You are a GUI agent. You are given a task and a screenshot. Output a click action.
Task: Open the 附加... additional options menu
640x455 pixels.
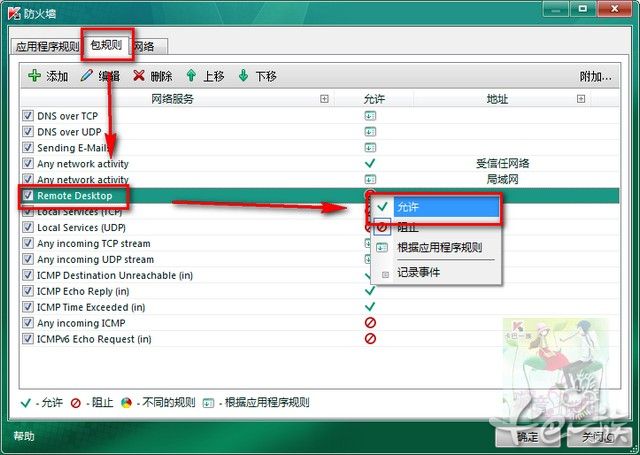(x=596, y=76)
